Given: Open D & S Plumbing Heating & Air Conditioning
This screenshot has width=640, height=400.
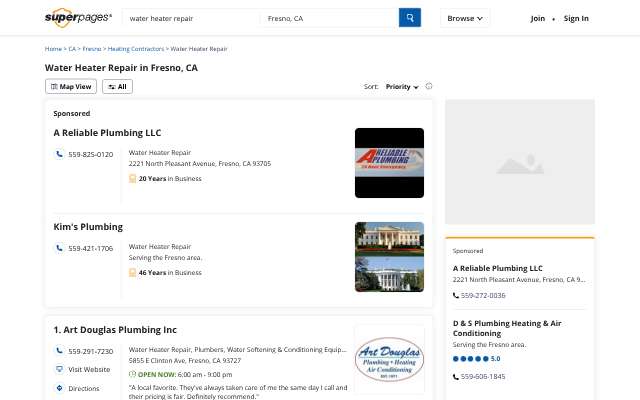Looking at the screenshot, I should pyautogui.click(x=507, y=328).
